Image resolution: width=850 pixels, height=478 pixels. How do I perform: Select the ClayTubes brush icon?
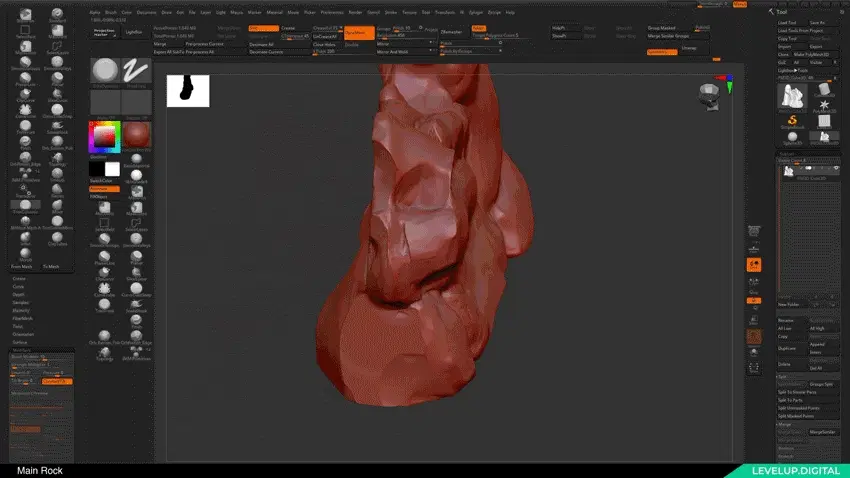click(57, 237)
